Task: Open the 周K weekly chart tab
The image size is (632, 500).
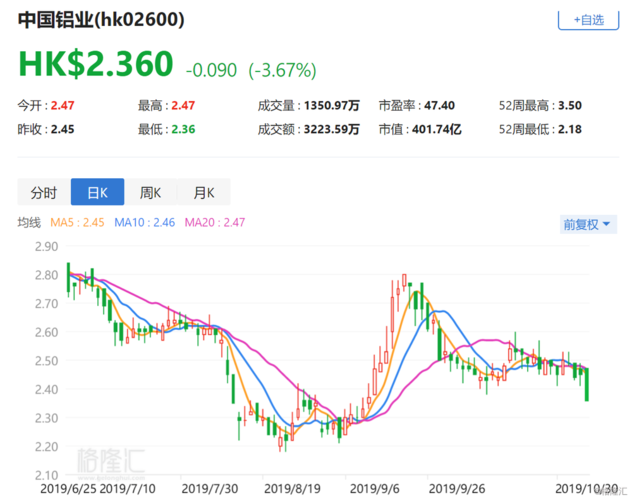Action: click(x=150, y=192)
